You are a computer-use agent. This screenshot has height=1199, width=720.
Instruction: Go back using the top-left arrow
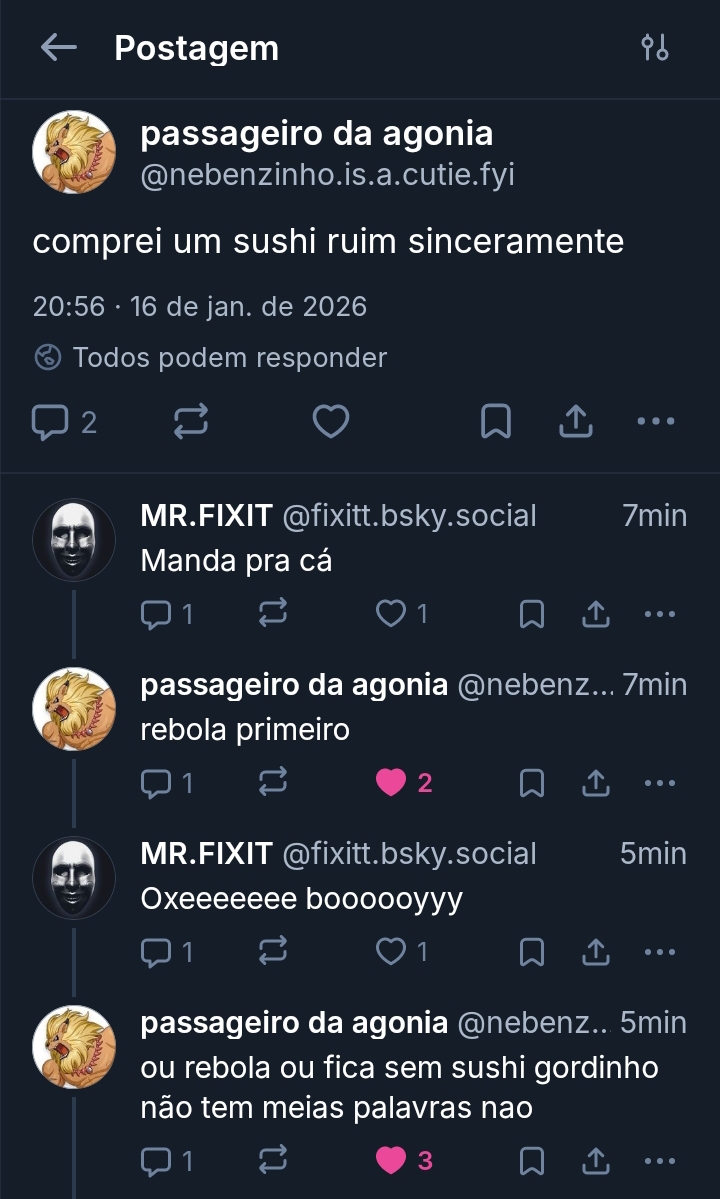pos(58,48)
